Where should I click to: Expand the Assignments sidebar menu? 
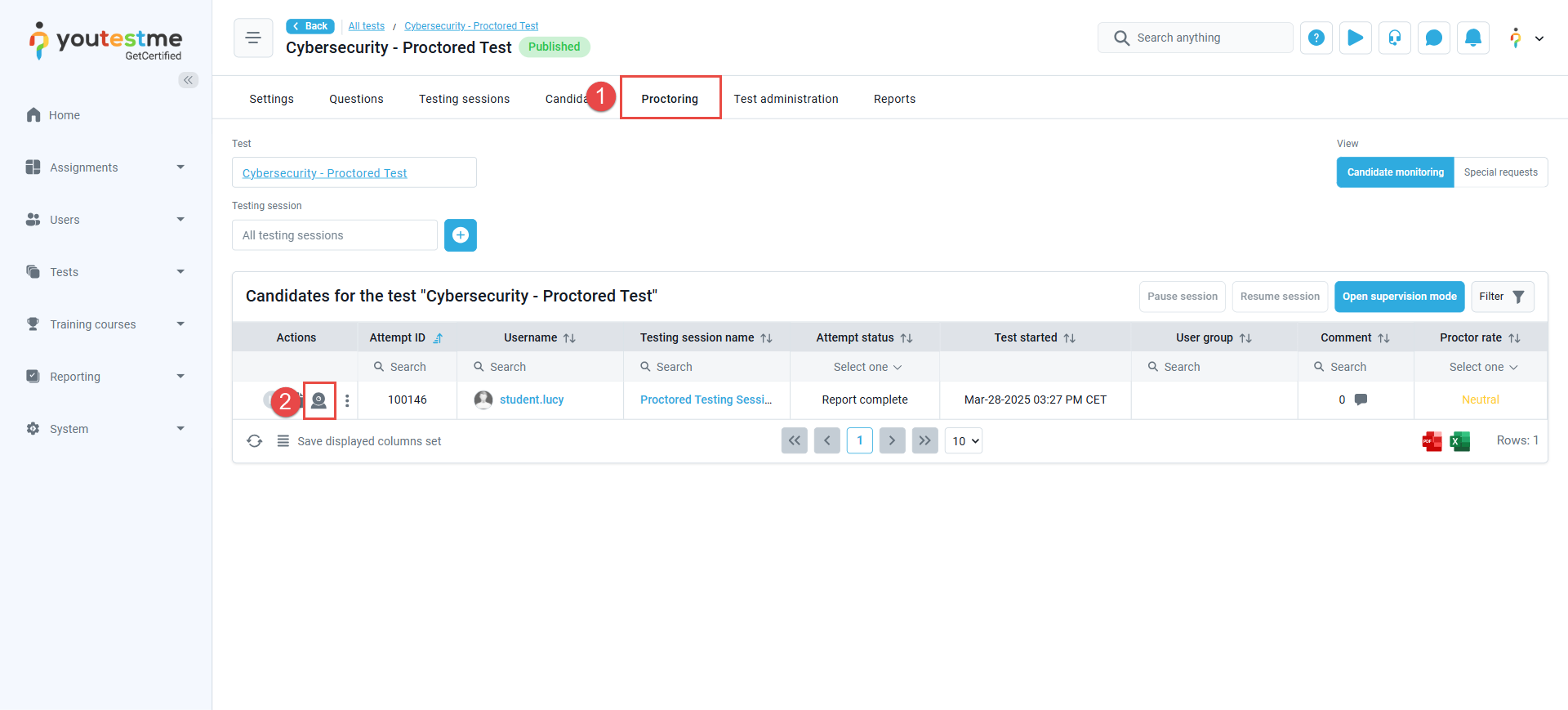click(x=106, y=167)
